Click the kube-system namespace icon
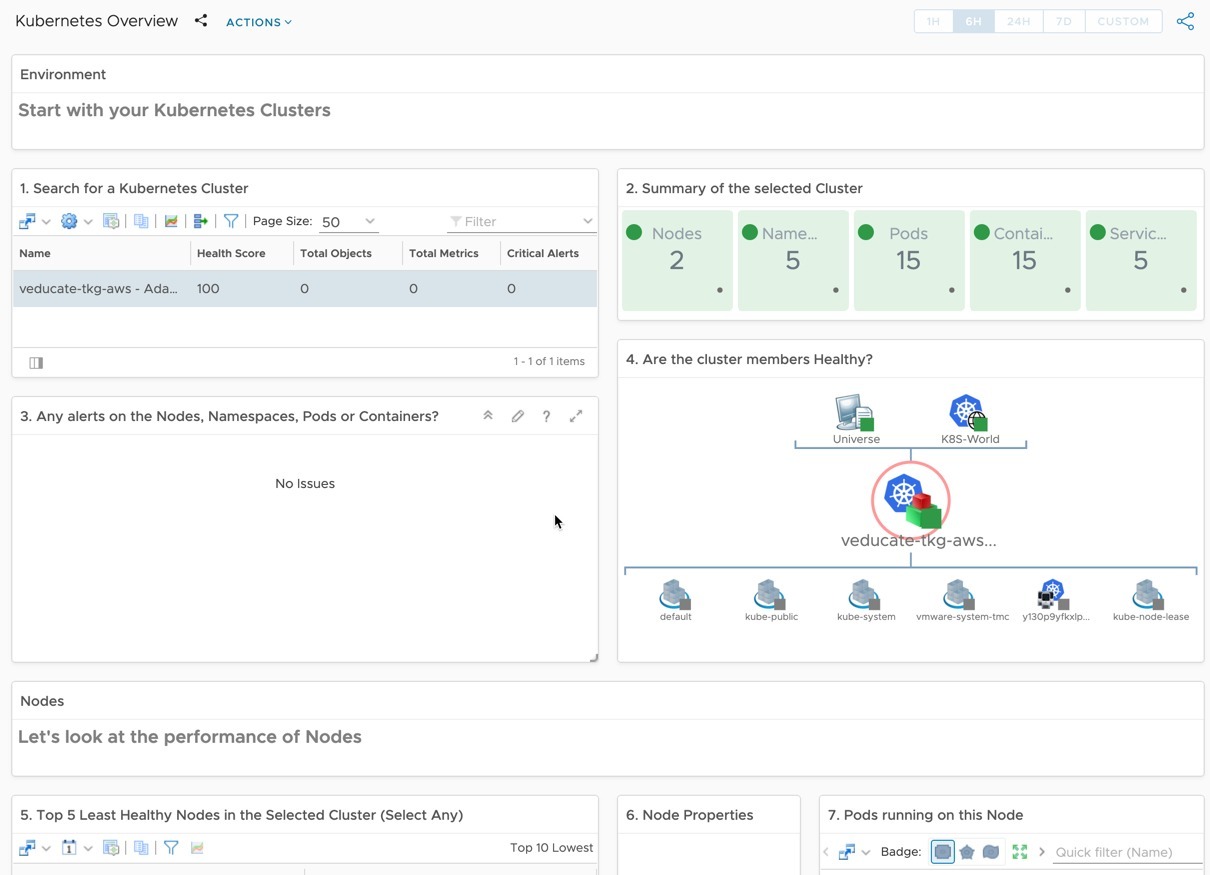Screen dimensions: 1210x875 click(x=864, y=595)
